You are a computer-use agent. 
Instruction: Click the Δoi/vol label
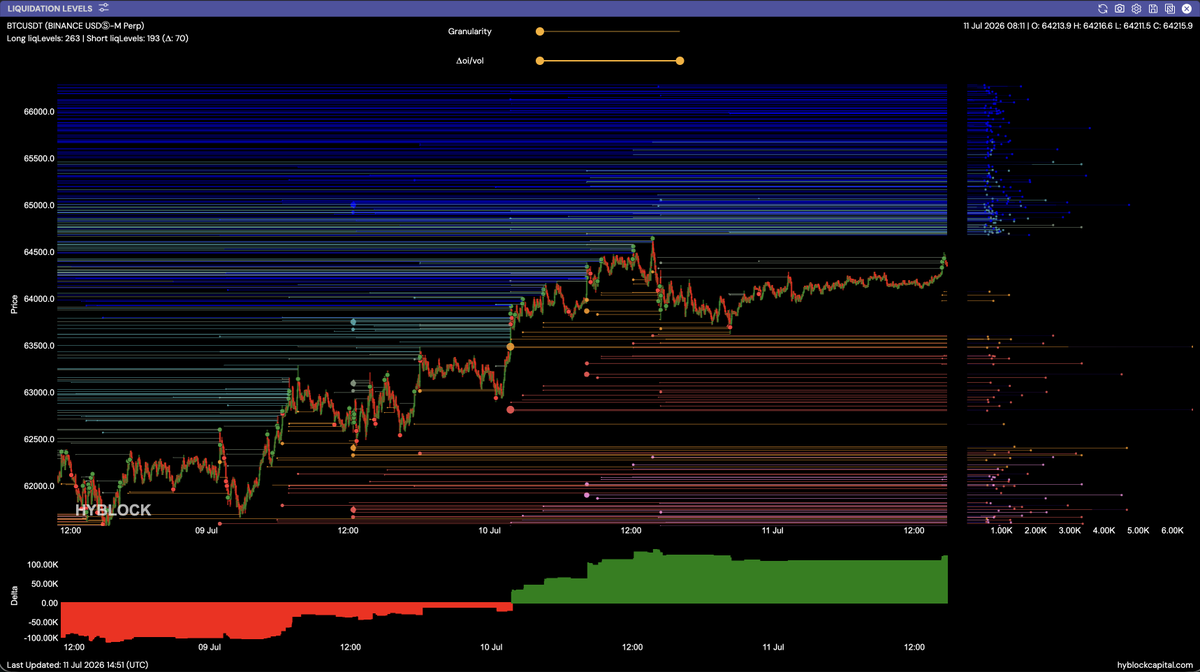(x=470, y=61)
